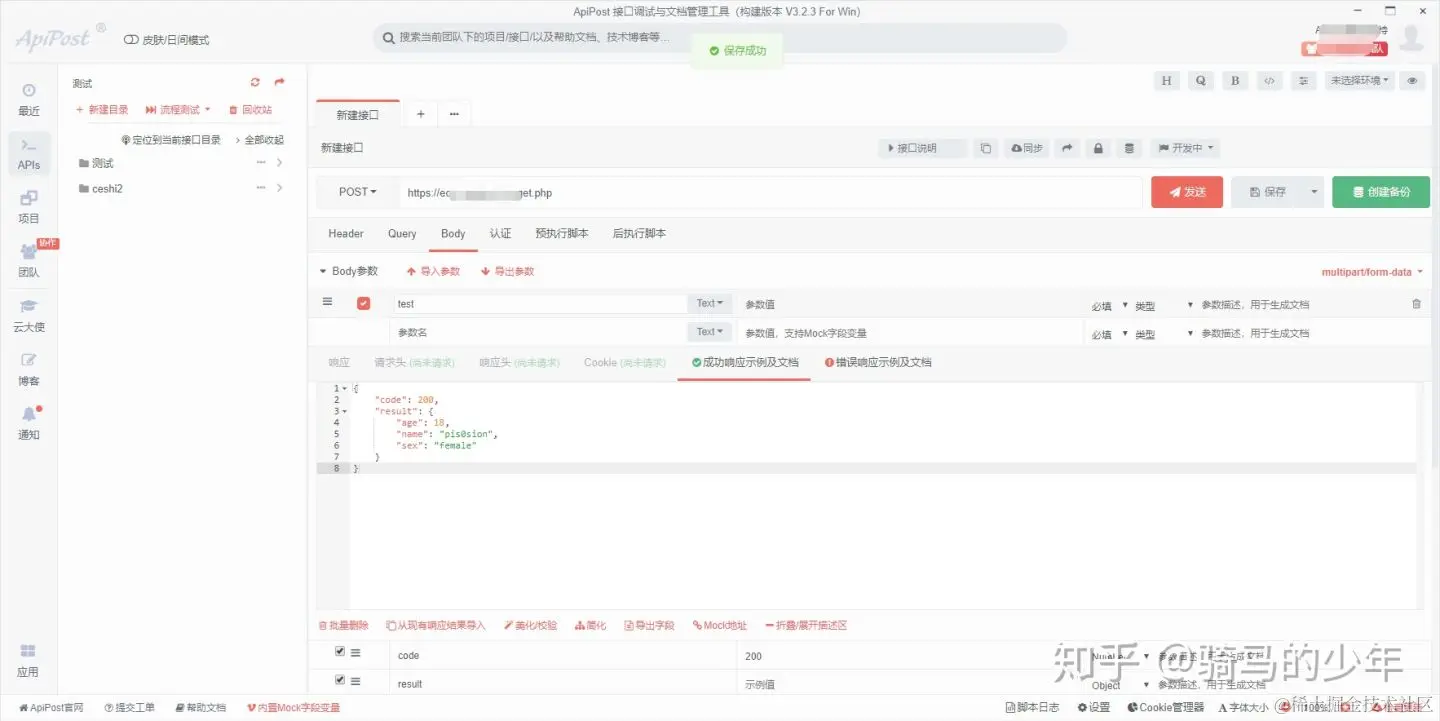
Task: Click the top search bar field
Action: click(x=720, y=38)
